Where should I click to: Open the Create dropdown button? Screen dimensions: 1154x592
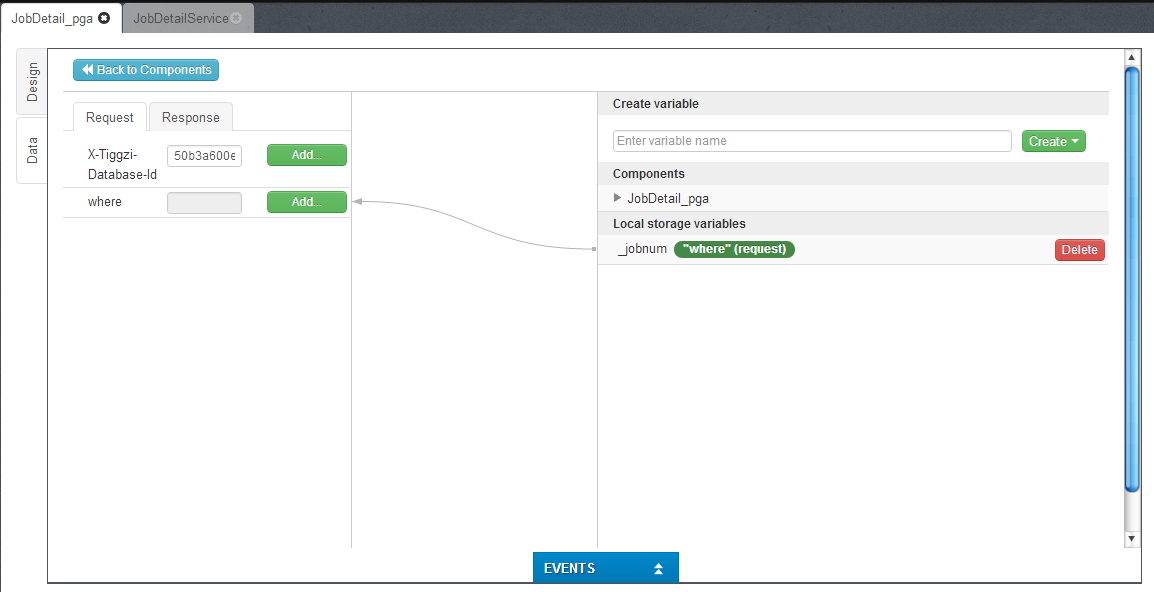1053,141
